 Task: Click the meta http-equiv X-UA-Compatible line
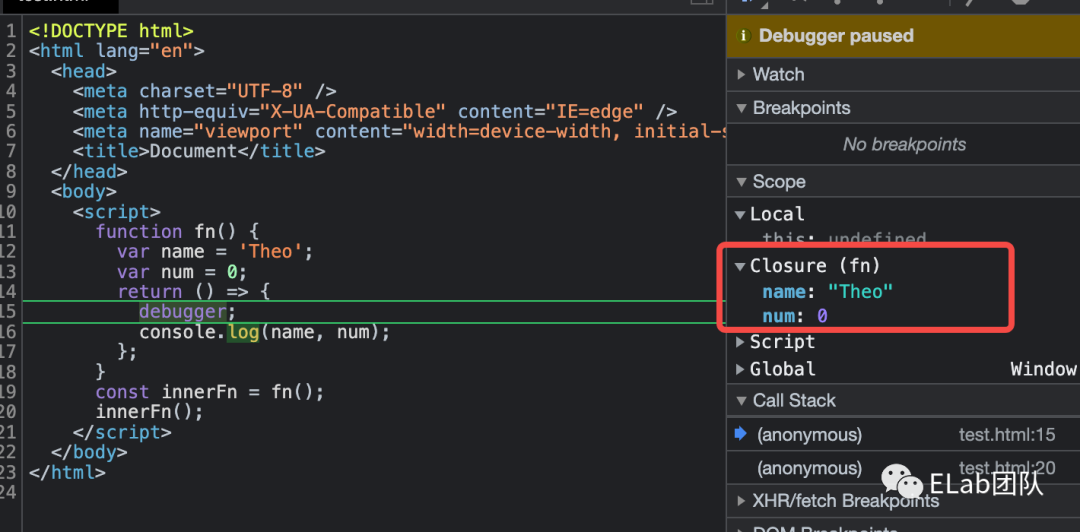(x=375, y=111)
